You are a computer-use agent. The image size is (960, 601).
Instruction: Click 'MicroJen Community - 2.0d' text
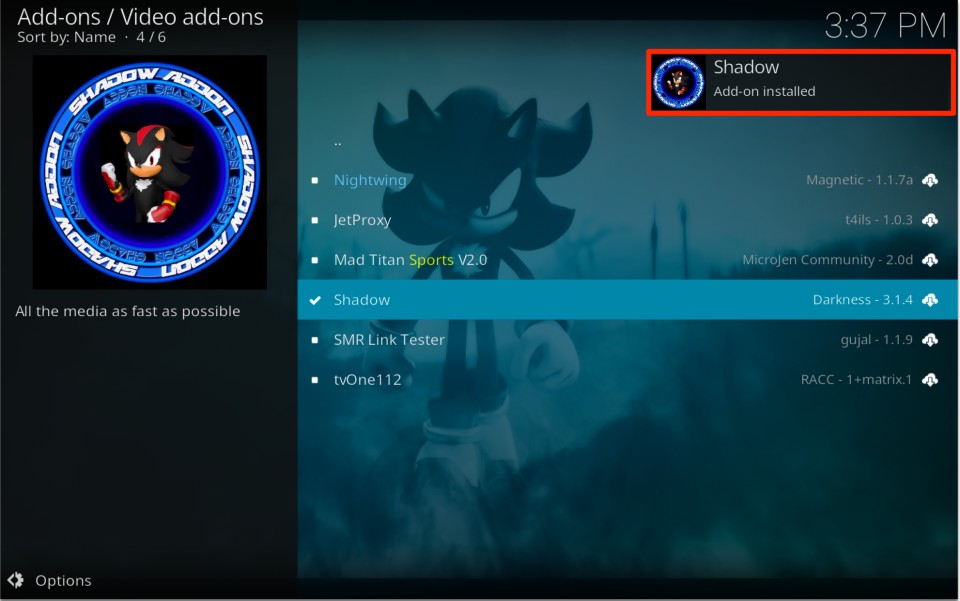pos(827,259)
